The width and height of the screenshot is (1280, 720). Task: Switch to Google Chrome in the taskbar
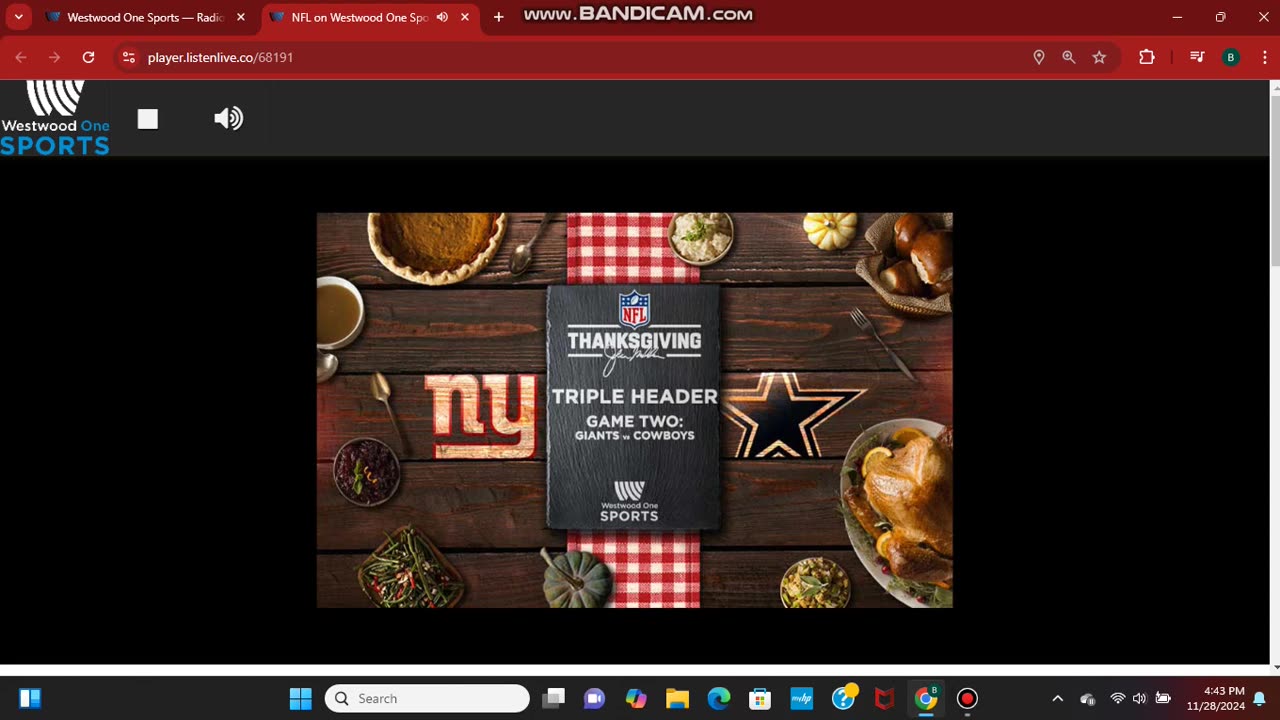tap(927, 698)
